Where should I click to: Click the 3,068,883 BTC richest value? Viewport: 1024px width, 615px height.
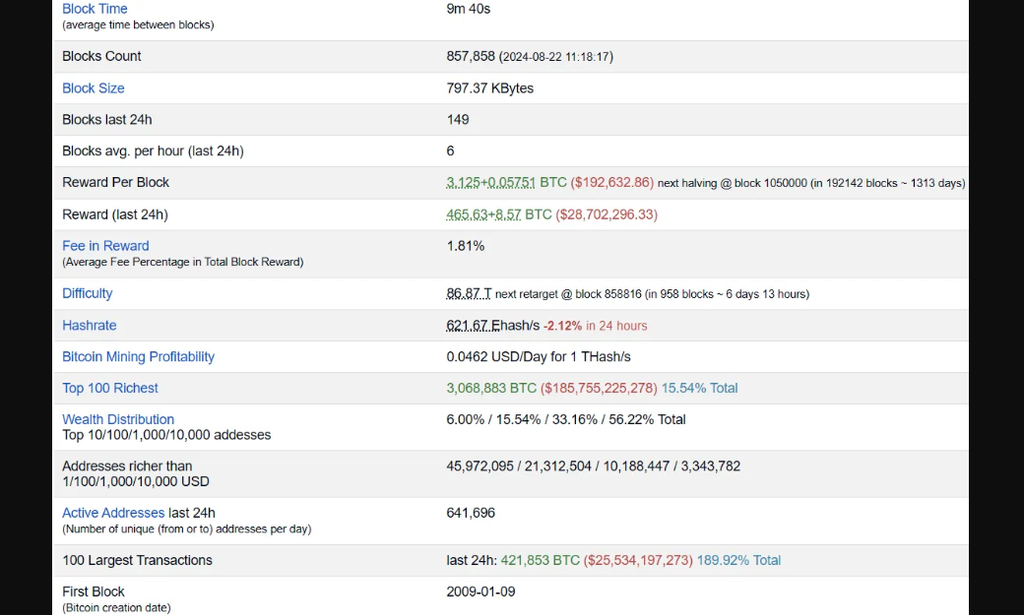(x=492, y=388)
